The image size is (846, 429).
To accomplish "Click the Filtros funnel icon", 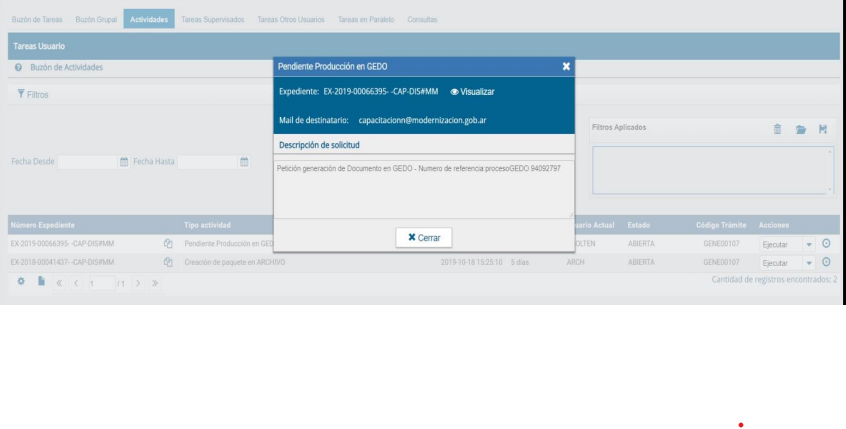I will point(21,94).
